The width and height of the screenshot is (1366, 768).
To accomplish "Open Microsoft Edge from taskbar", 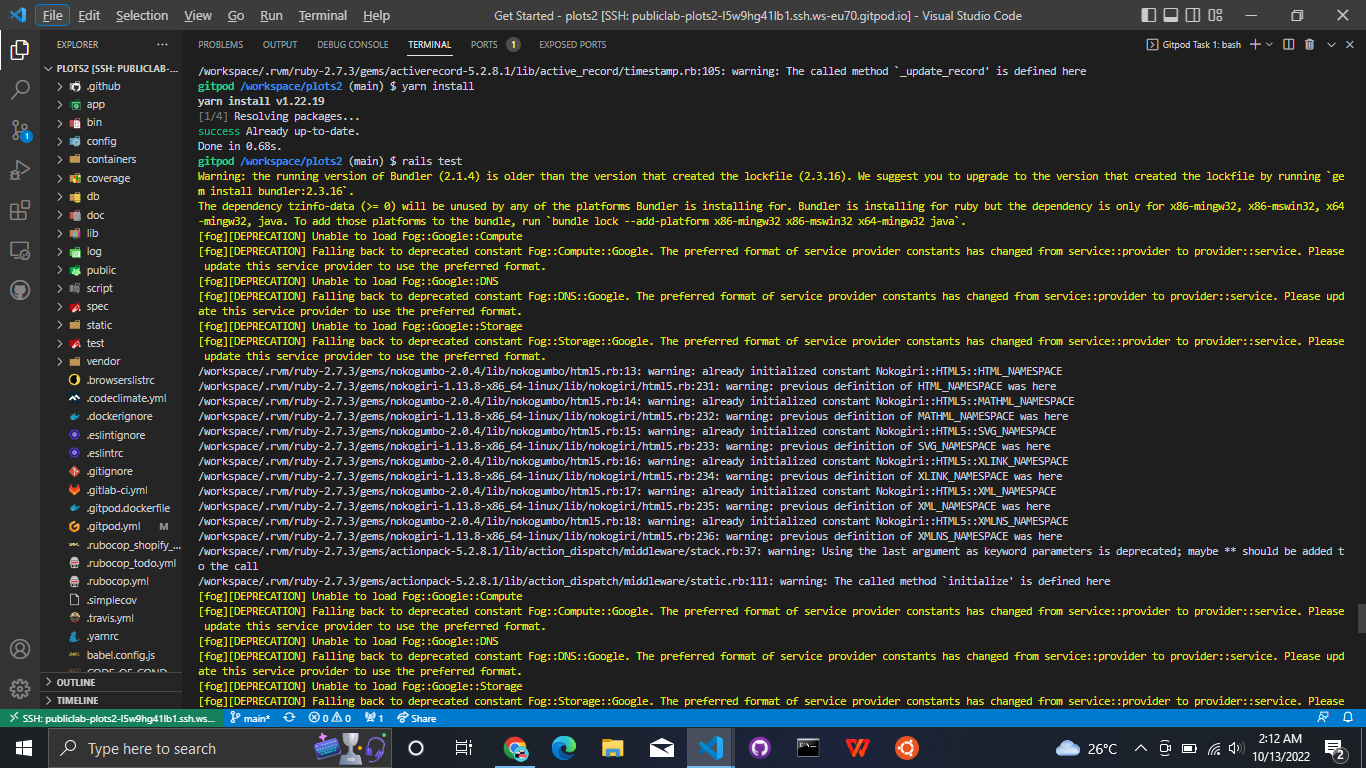I will click(x=564, y=748).
